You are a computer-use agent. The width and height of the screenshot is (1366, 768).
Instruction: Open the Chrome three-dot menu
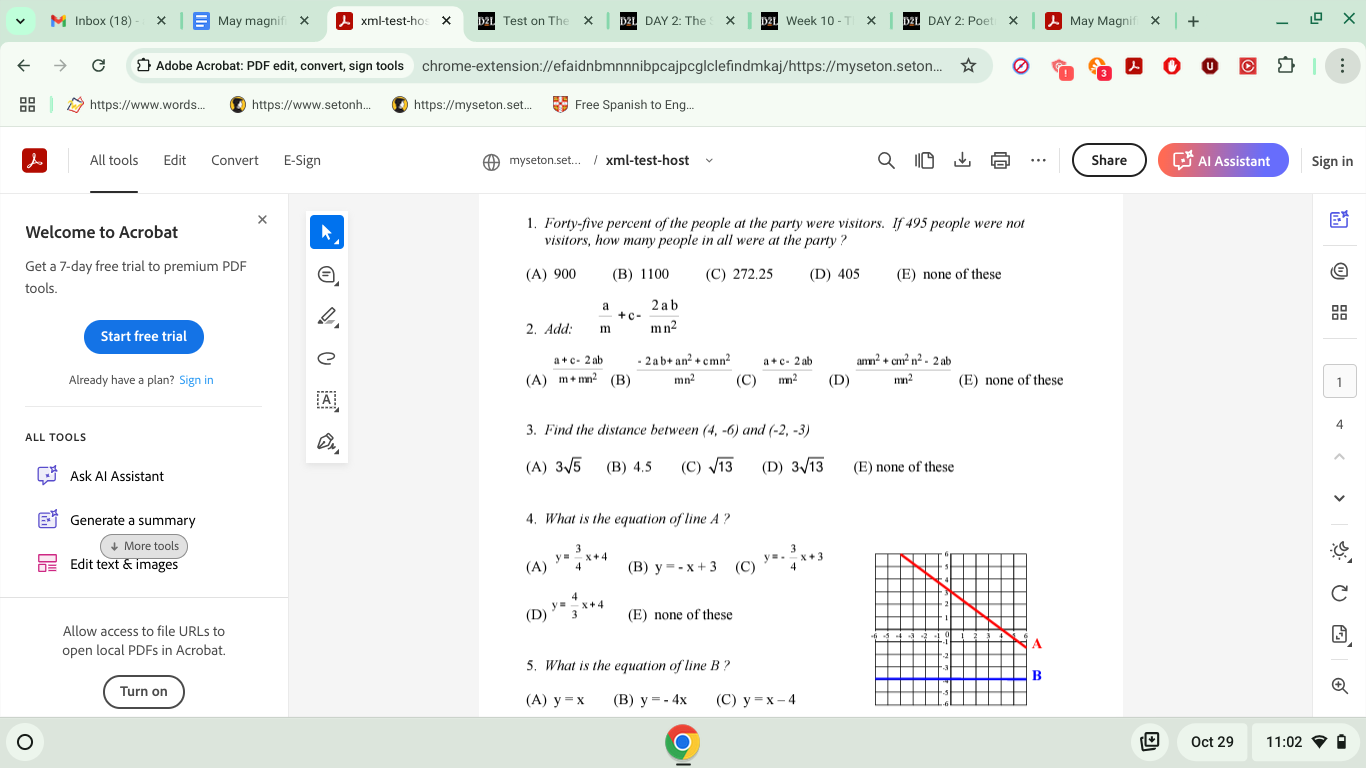[1342, 66]
